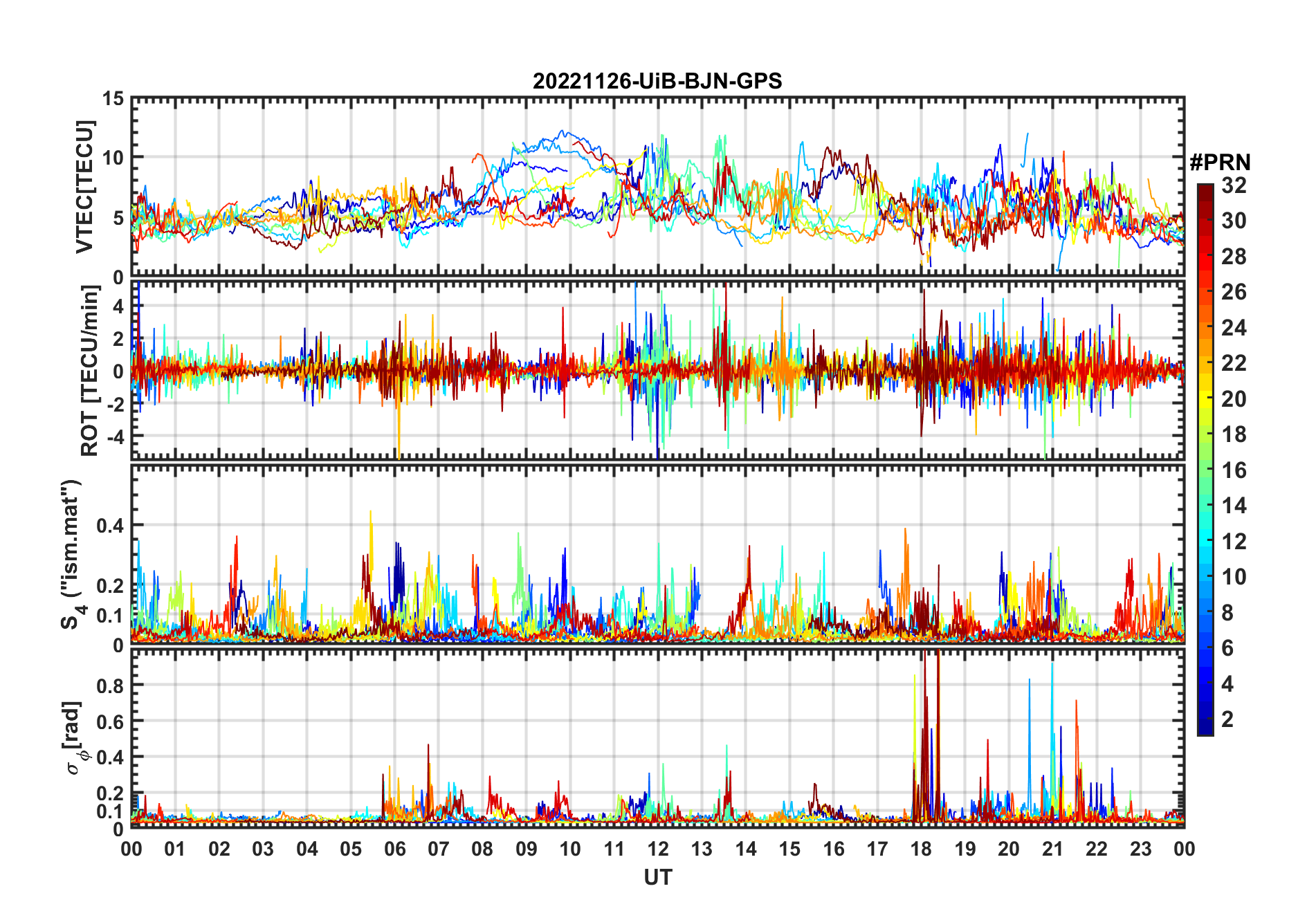Click the UT axis hour label 03

[x=263, y=849]
